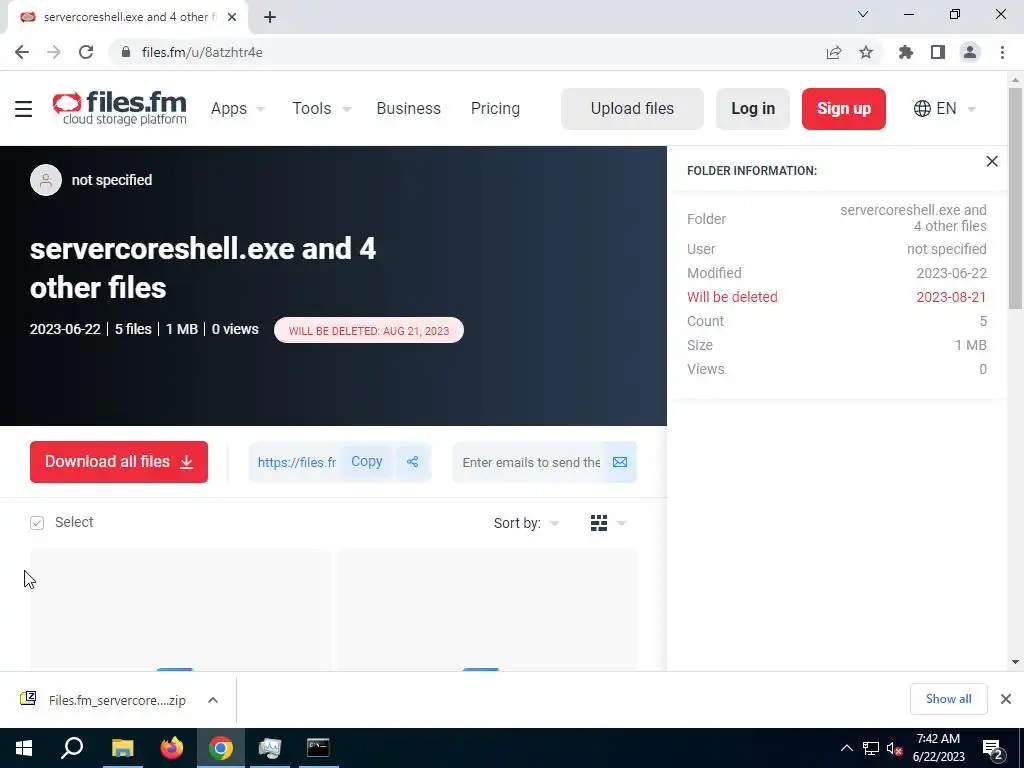
Task: Open the Chrome three-dot menu
Action: coord(1002,52)
